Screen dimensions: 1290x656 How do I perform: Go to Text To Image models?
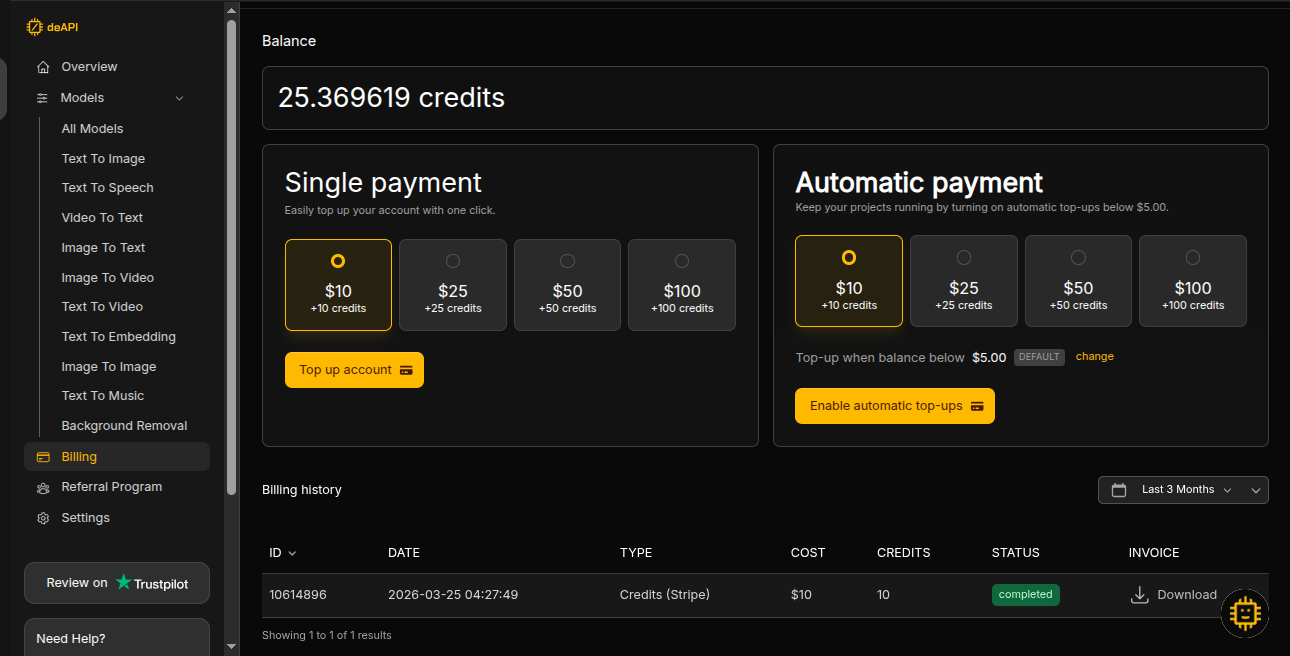pyautogui.click(x=103, y=159)
